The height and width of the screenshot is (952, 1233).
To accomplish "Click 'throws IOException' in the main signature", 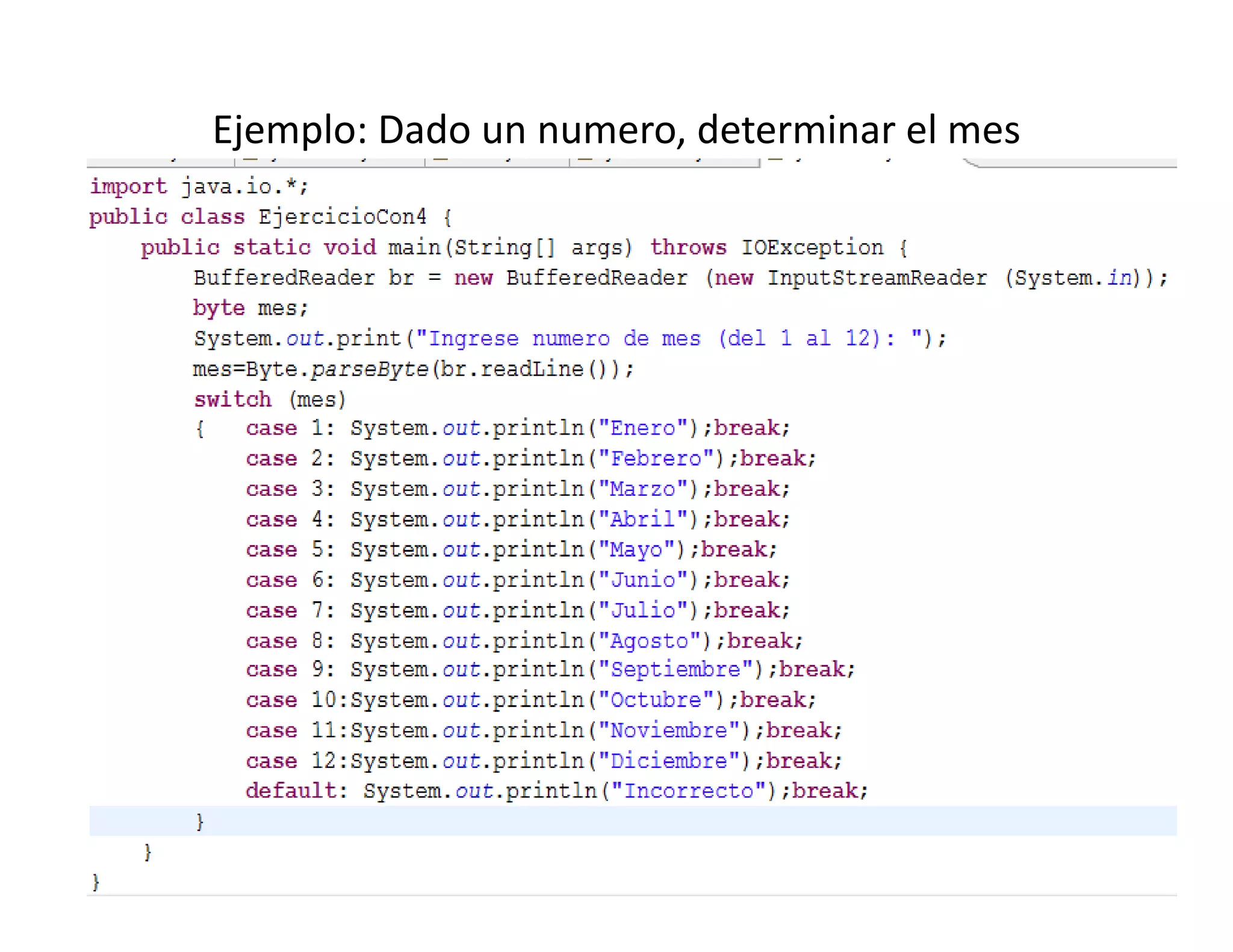I will pyautogui.click(x=766, y=247).
